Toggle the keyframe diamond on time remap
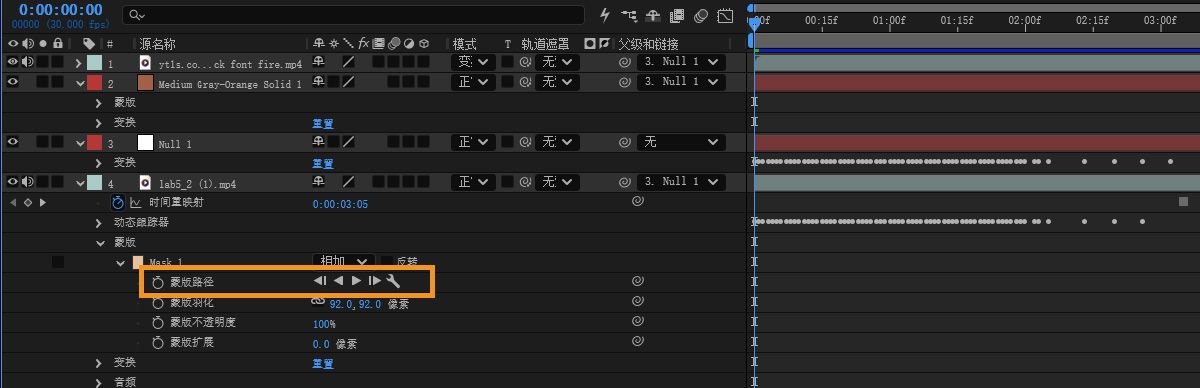 (27, 202)
